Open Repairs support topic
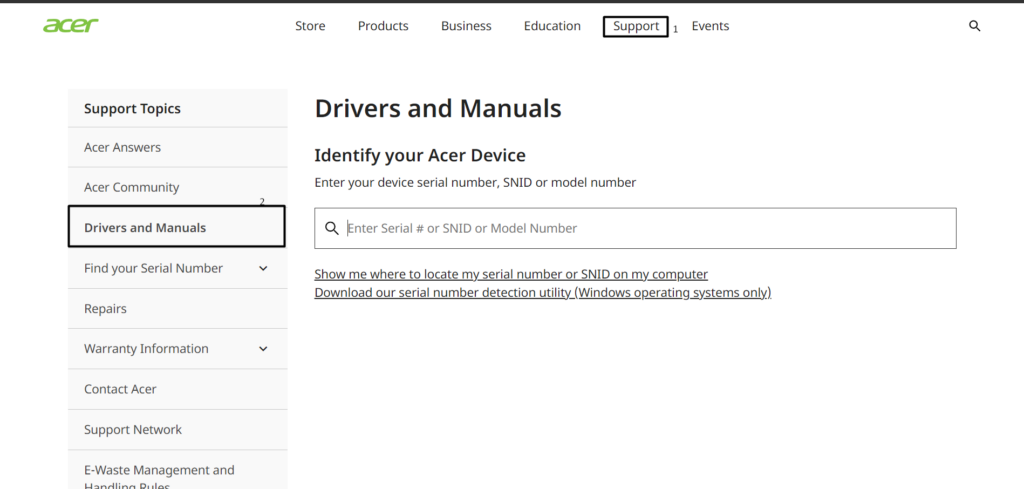 (105, 309)
